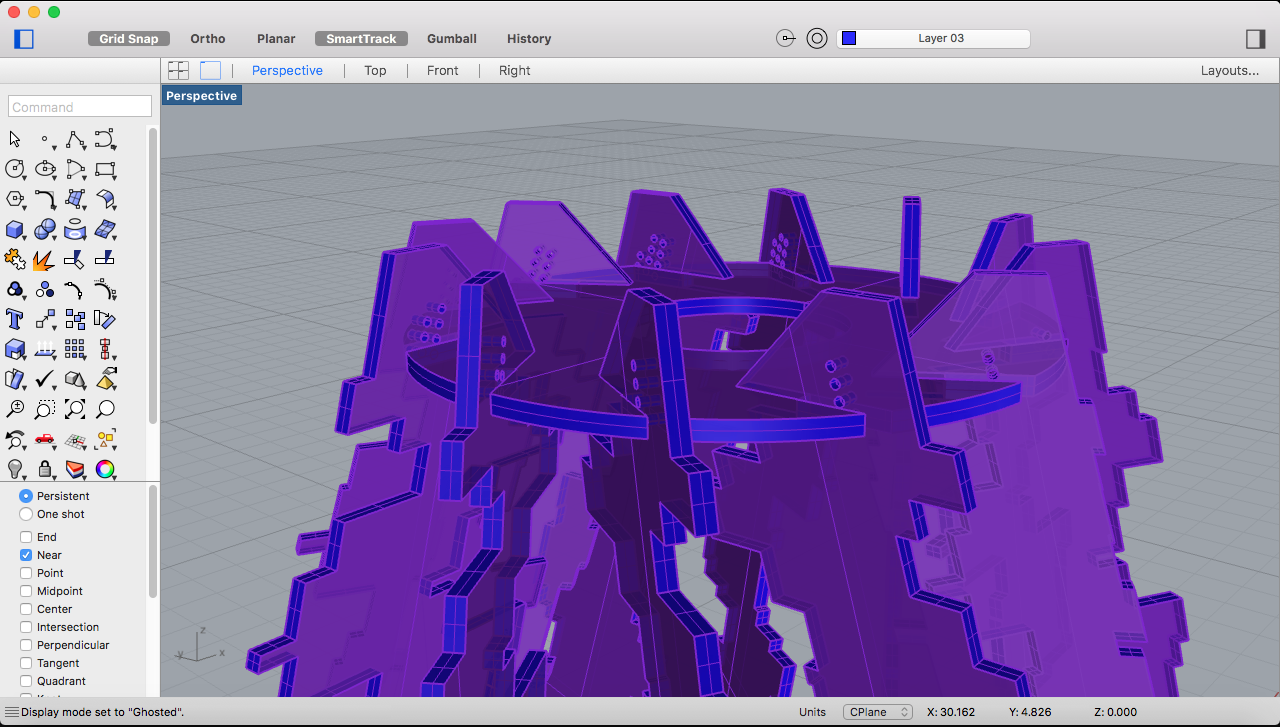Switch to single maximized viewport icon
Screen dimensions: 1280x727
[210, 70]
